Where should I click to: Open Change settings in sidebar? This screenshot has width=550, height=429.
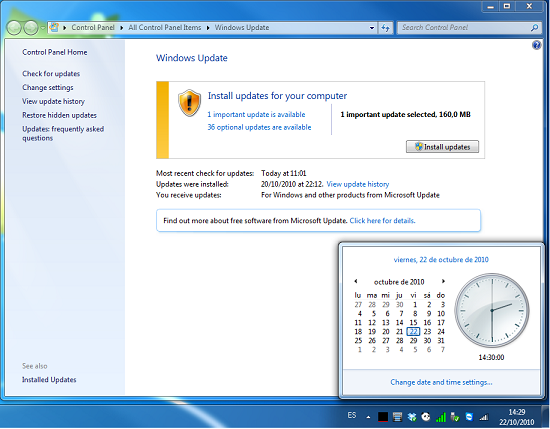pos(48,87)
